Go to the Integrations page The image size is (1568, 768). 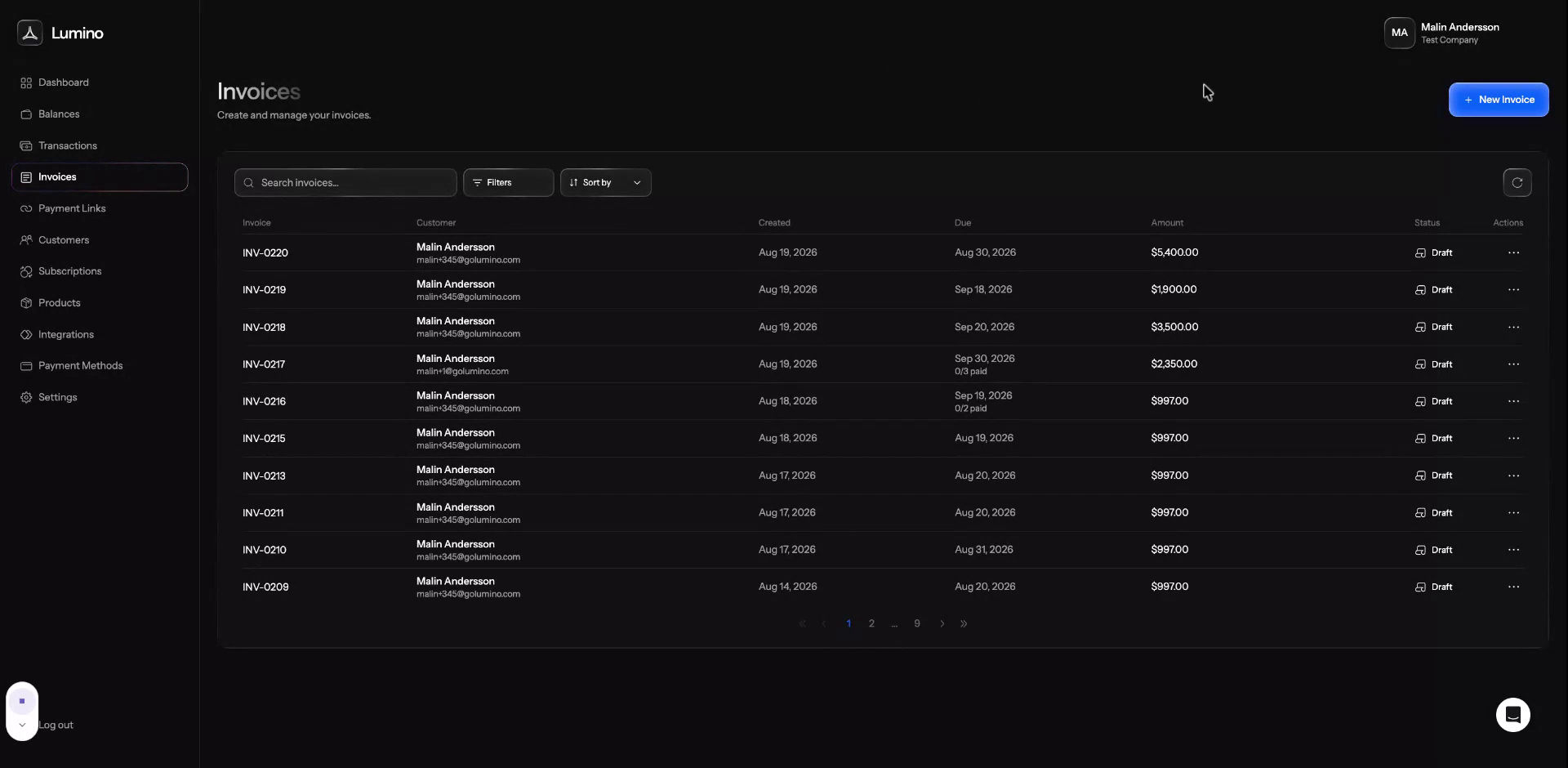coord(65,334)
